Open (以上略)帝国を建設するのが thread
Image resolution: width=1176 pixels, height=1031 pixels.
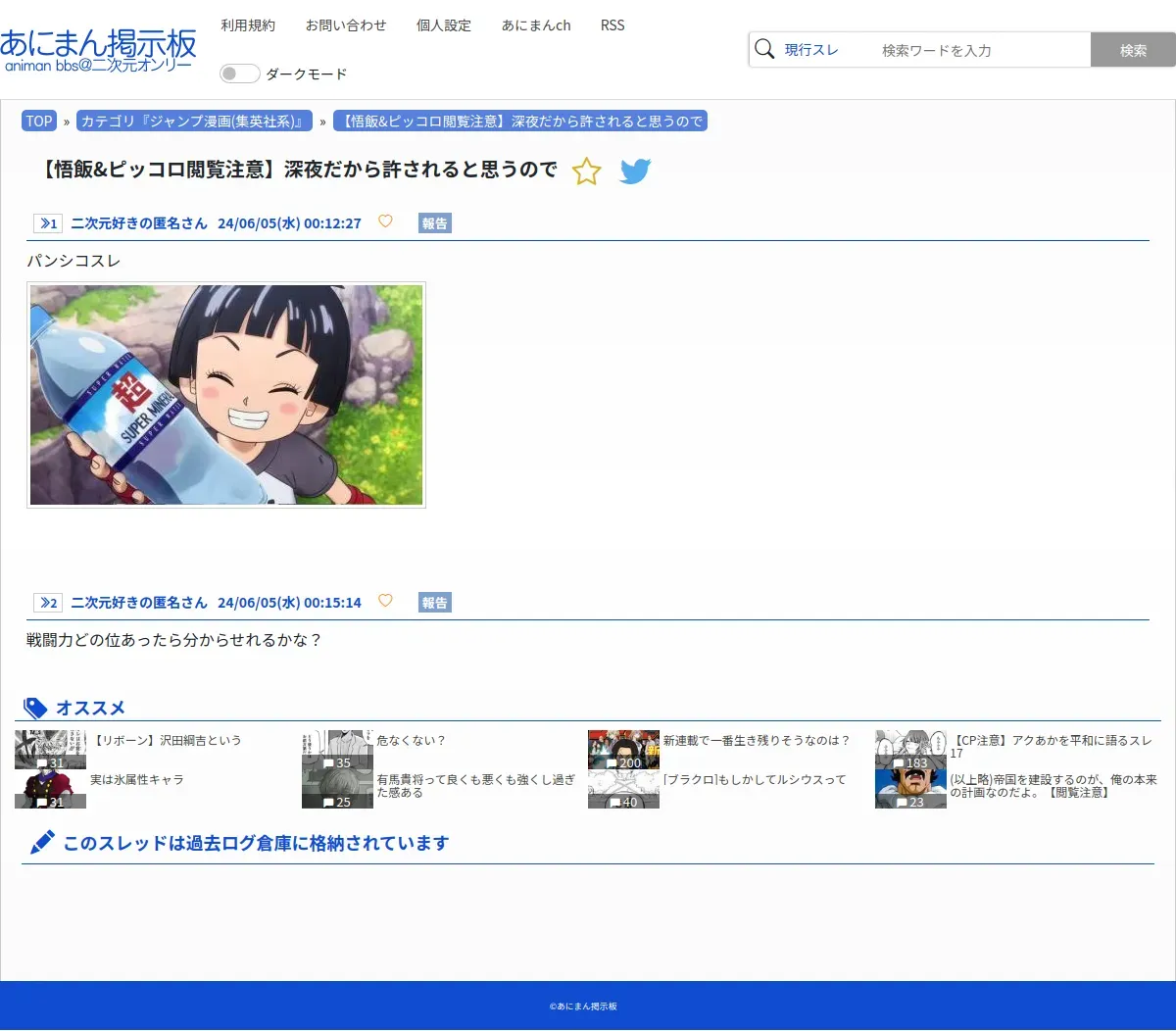[1053, 786]
